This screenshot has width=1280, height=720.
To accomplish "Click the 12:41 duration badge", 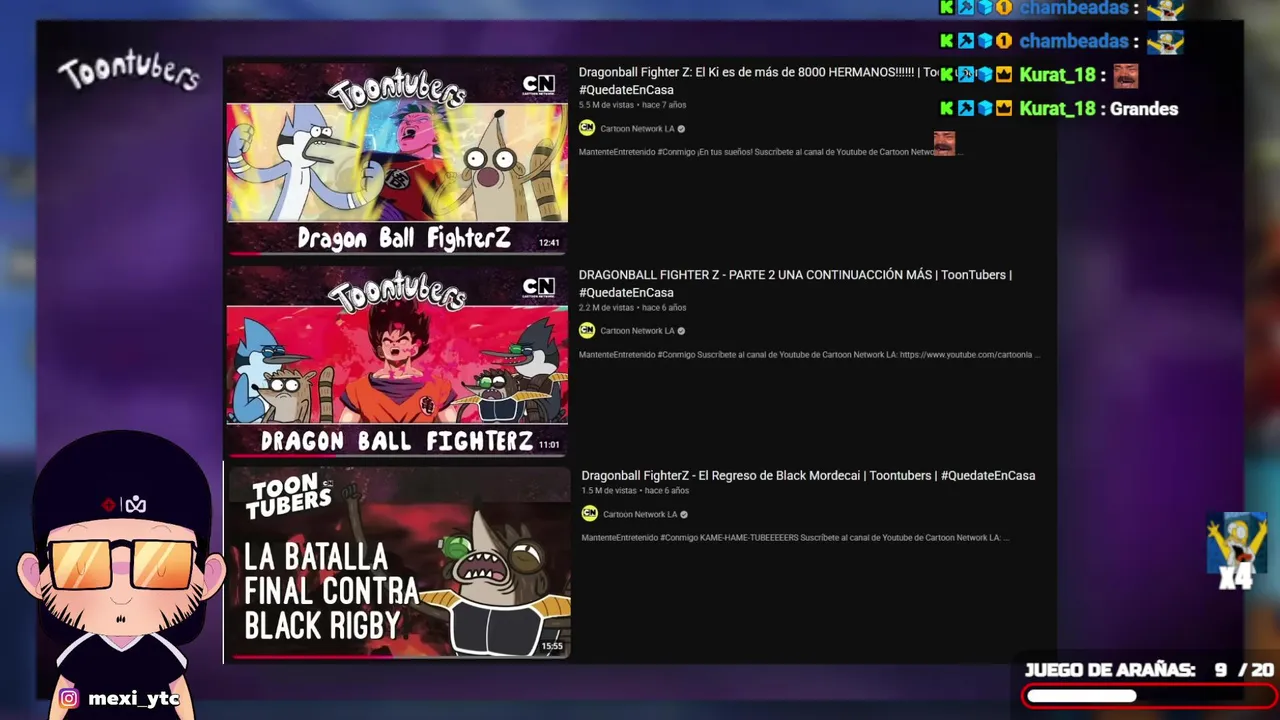I will click(549, 243).
